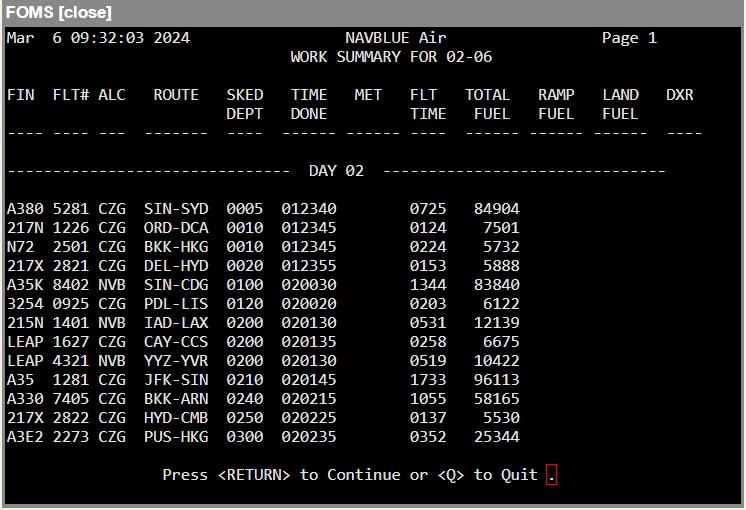Click total fuel 83840
The image size is (746, 510).
[497, 285]
